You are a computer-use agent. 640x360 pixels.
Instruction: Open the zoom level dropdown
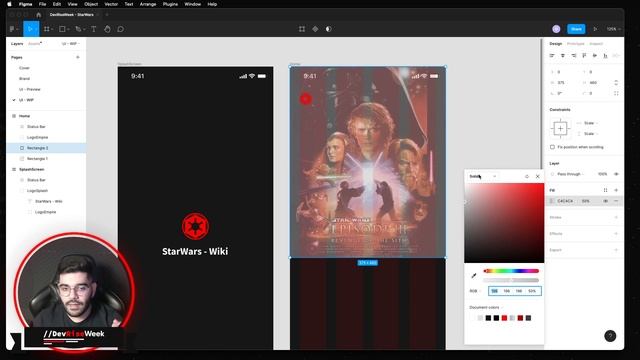pos(613,29)
